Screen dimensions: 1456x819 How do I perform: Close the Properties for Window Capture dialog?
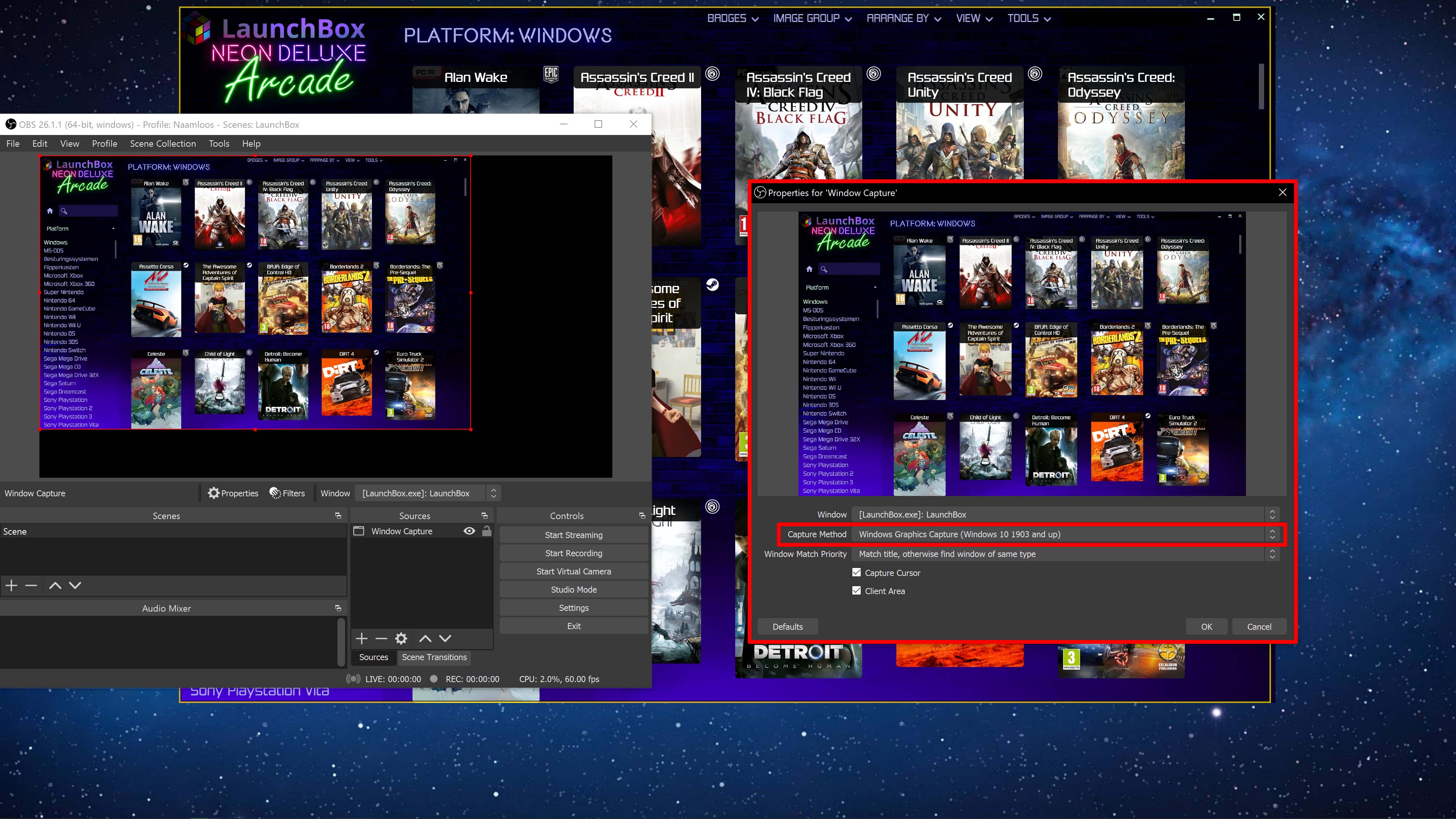(1282, 193)
